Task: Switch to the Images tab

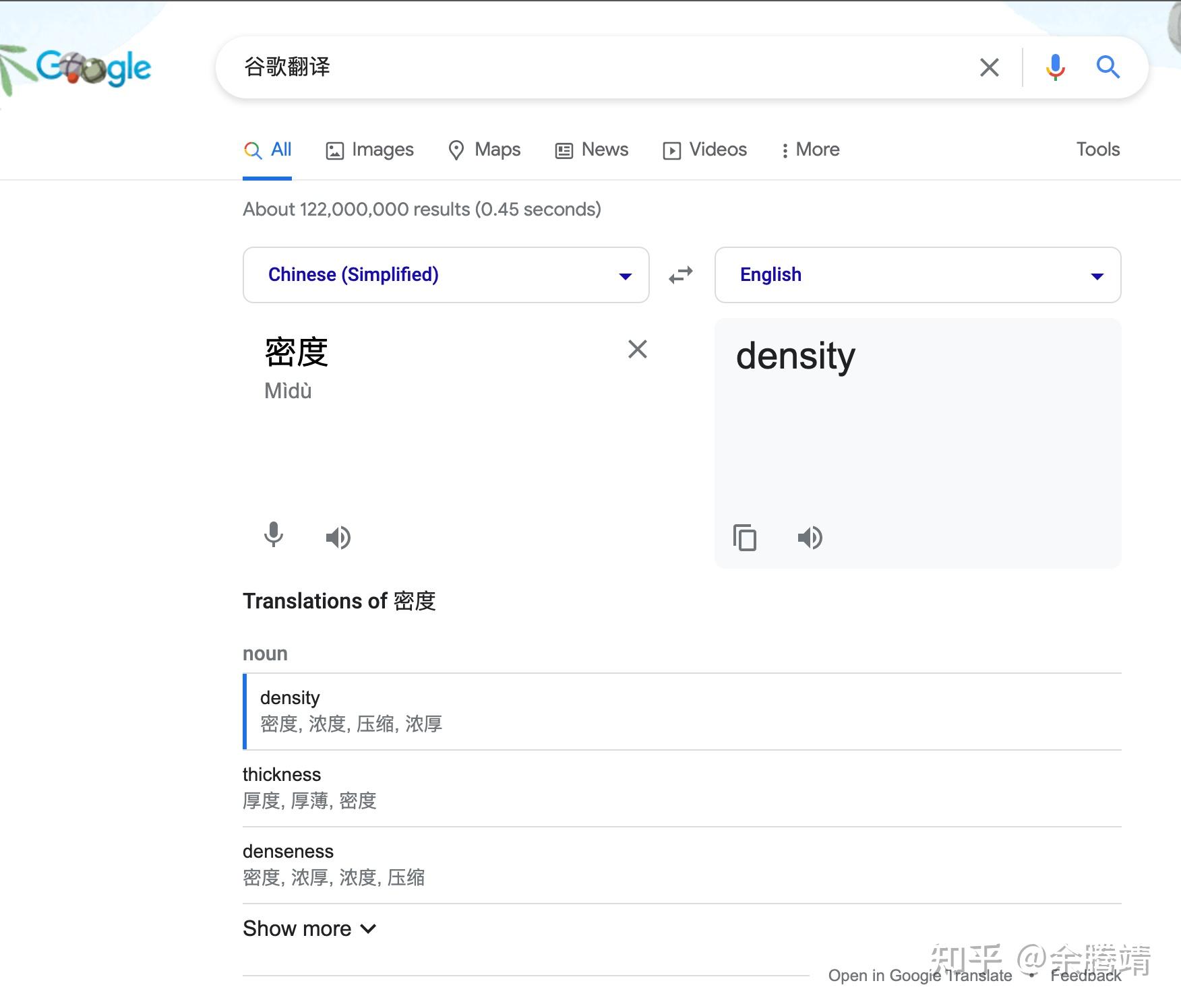Action: 369,150
